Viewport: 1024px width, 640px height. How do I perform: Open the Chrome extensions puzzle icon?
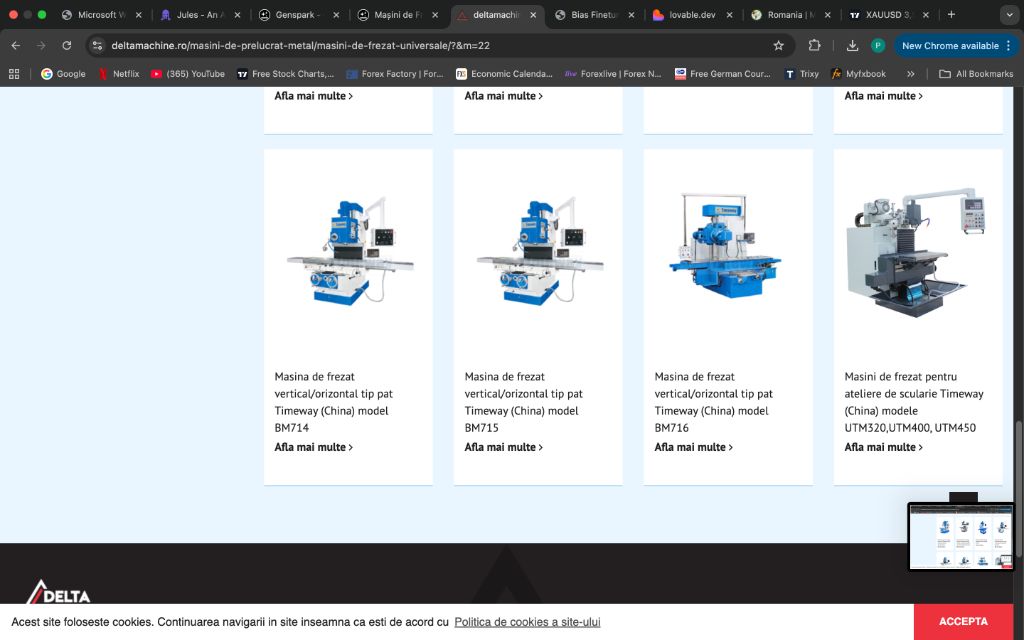click(x=814, y=45)
